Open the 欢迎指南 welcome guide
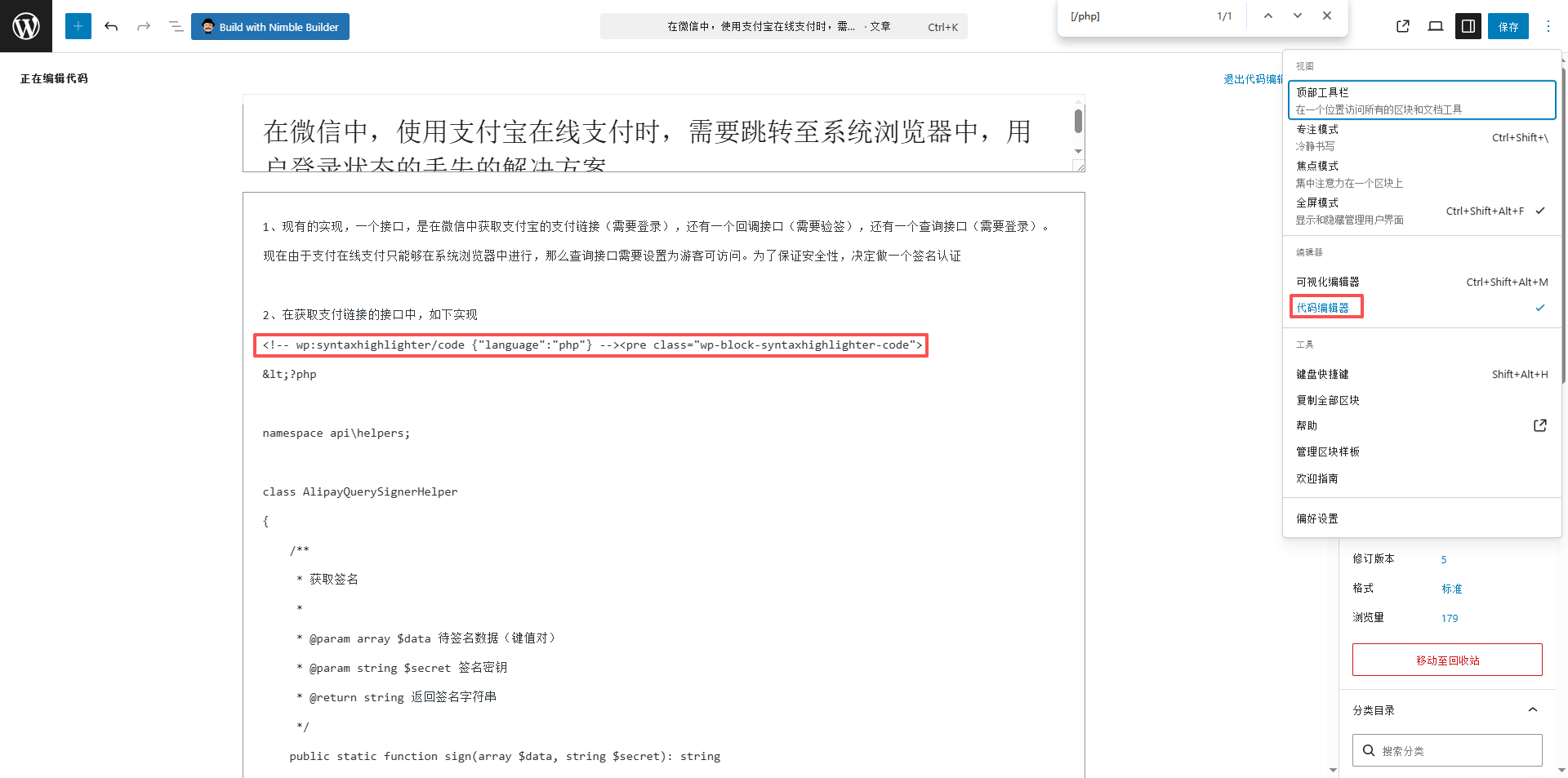Viewport: 1568px width, 778px height. [1422, 478]
